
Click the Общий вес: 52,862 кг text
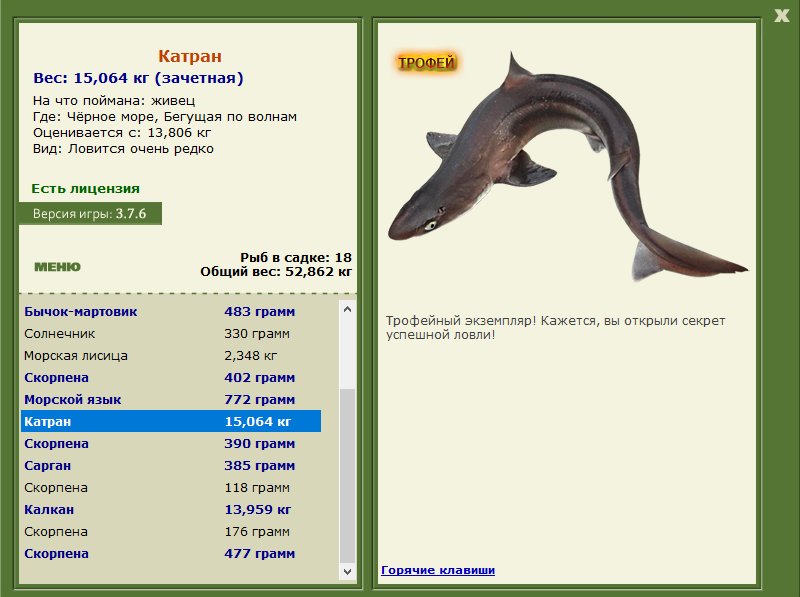[x=276, y=271]
